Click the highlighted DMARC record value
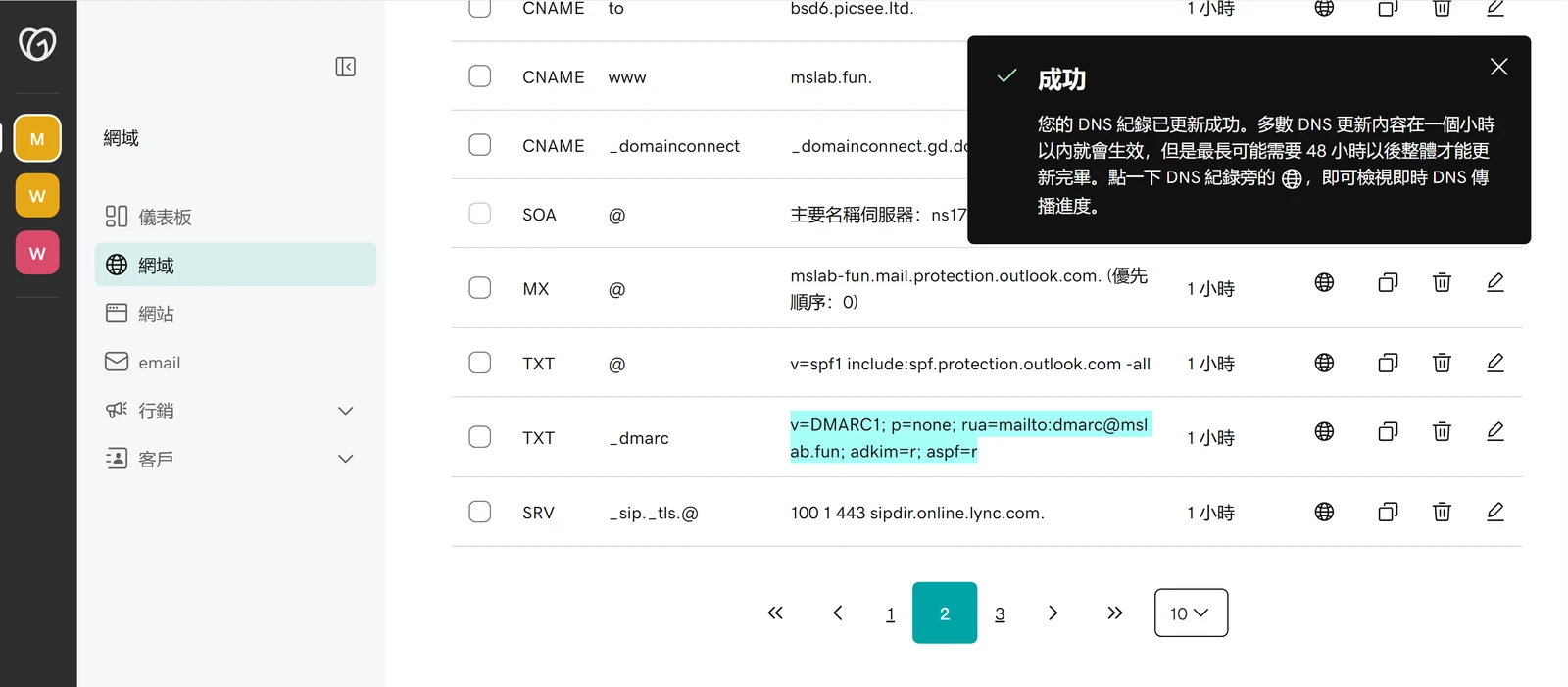 tap(970, 437)
